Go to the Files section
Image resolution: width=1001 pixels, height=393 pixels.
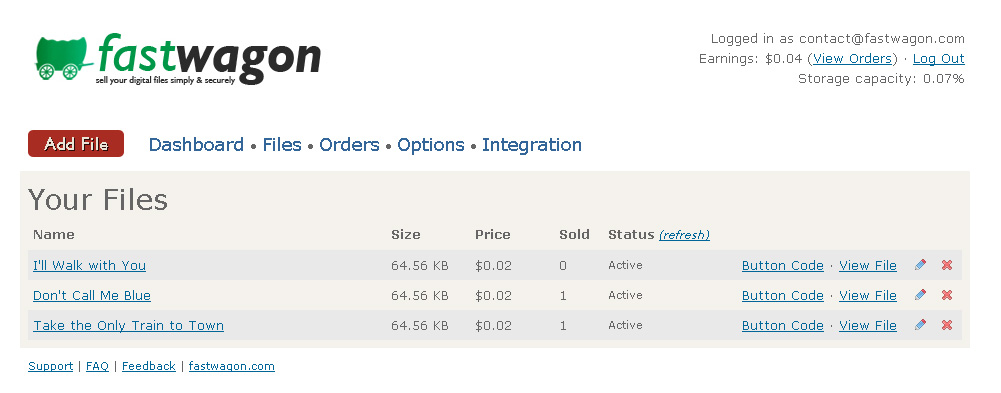[x=282, y=145]
